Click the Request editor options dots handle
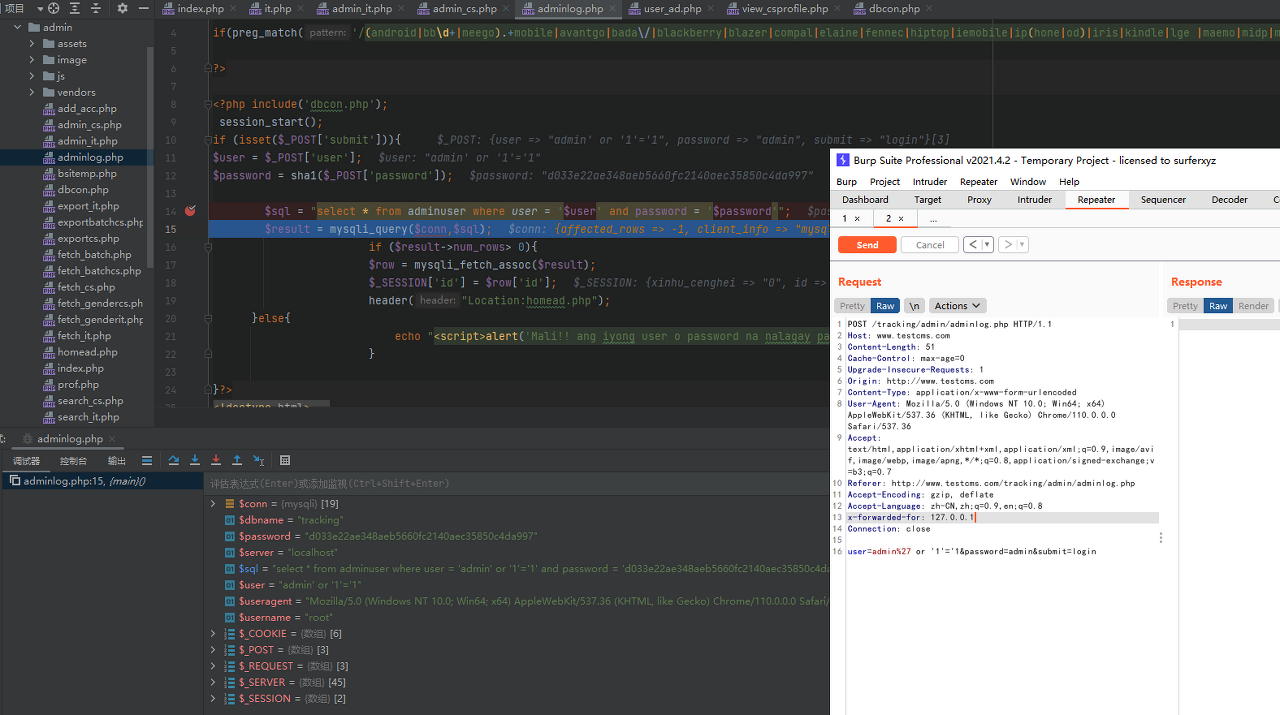 tap(1161, 538)
